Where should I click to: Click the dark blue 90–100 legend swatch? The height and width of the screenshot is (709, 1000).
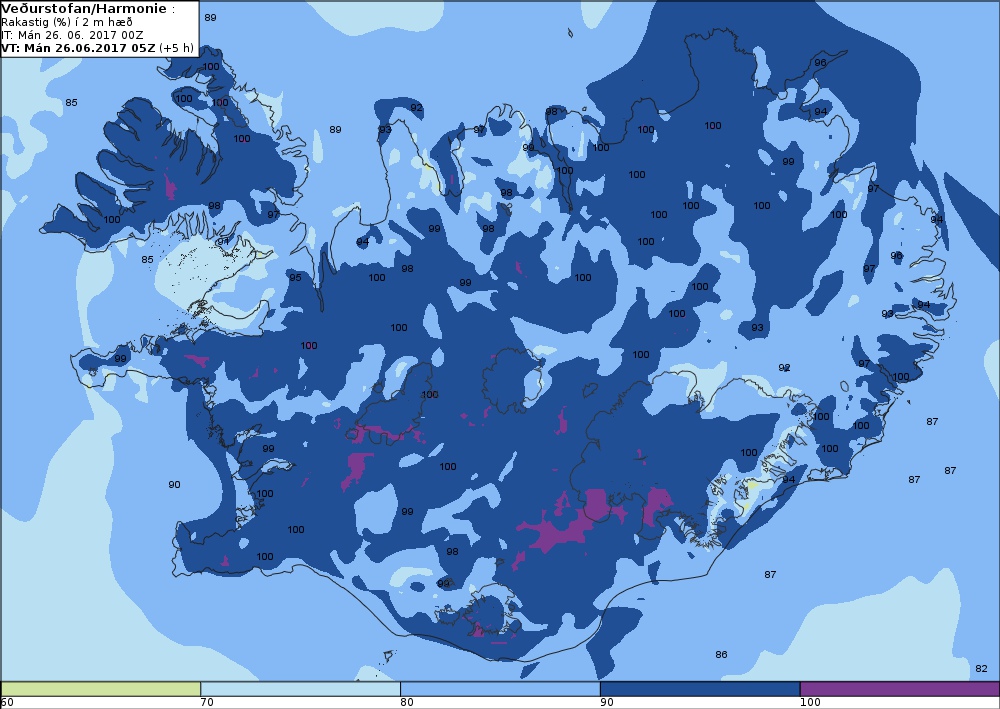click(700, 689)
